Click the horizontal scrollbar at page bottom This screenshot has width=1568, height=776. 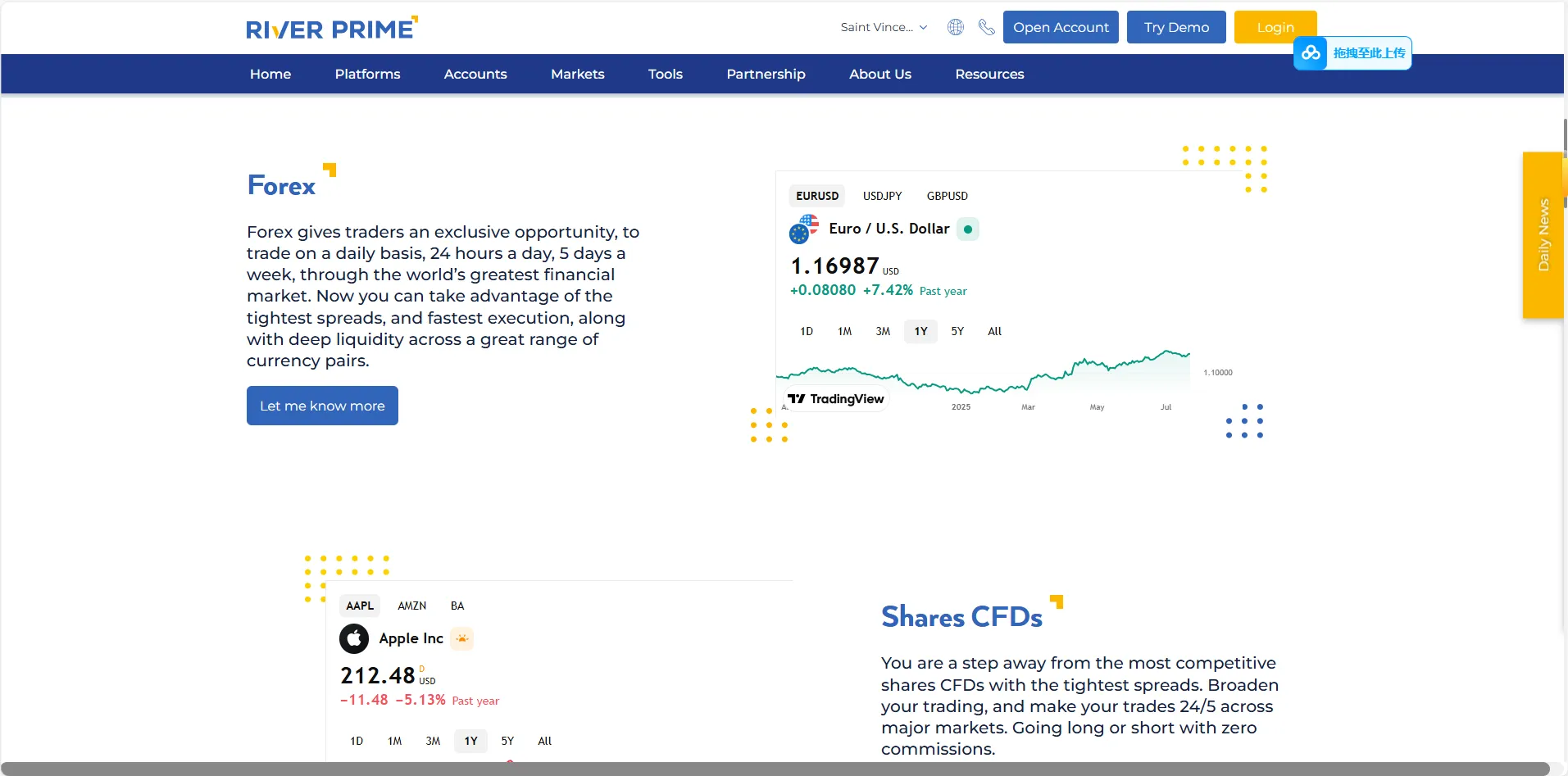pos(775,769)
